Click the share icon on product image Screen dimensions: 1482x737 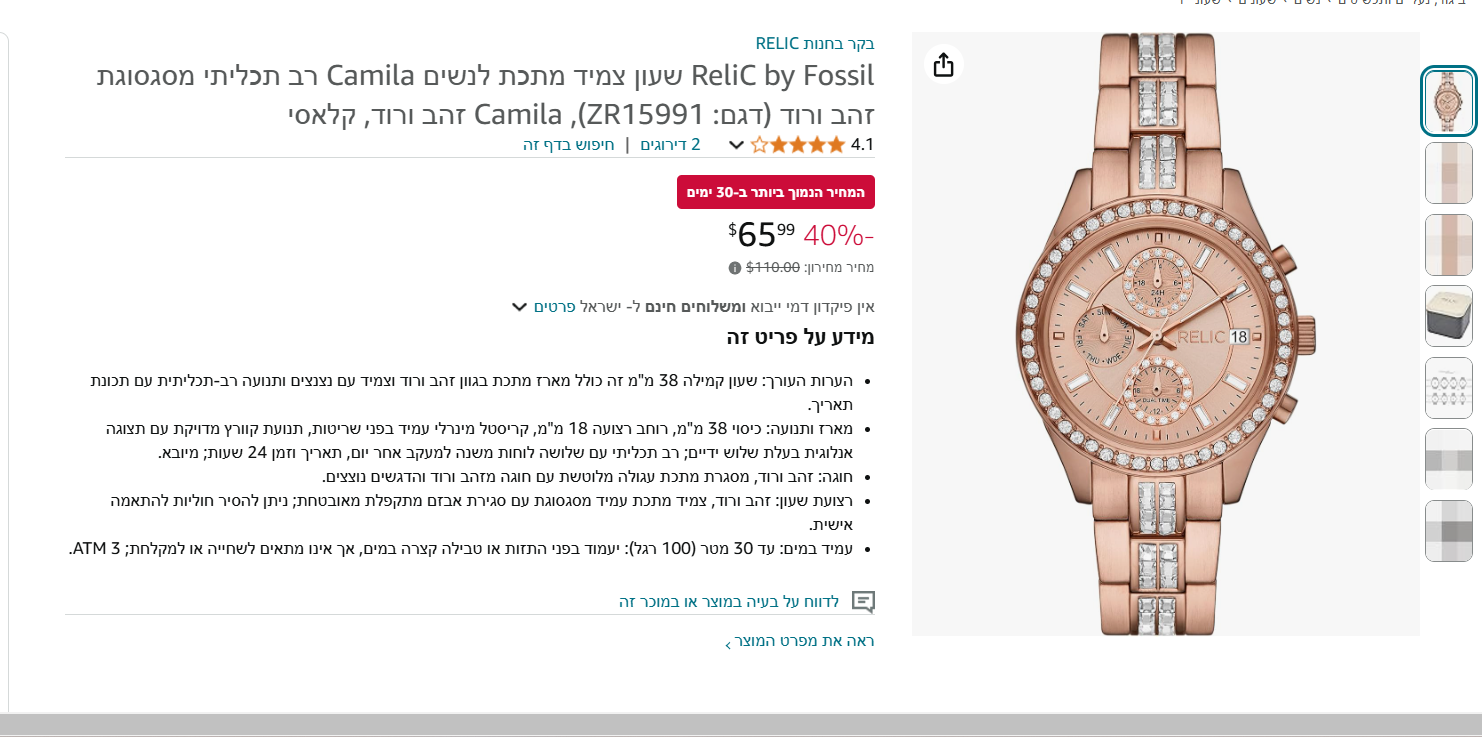(943, 66)
